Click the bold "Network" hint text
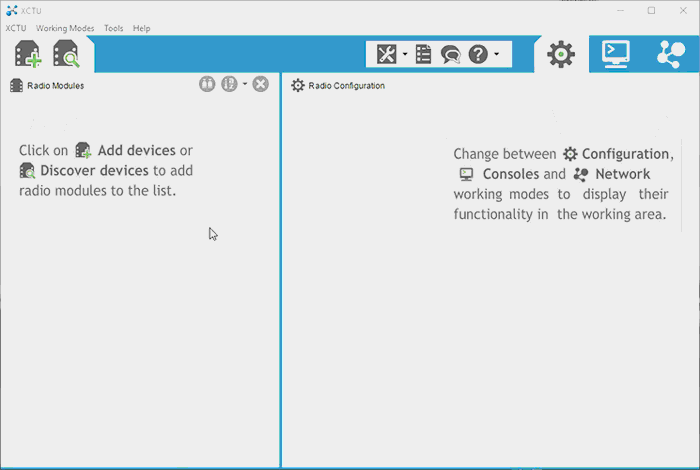700x470 pixels. tap(623, 174)
